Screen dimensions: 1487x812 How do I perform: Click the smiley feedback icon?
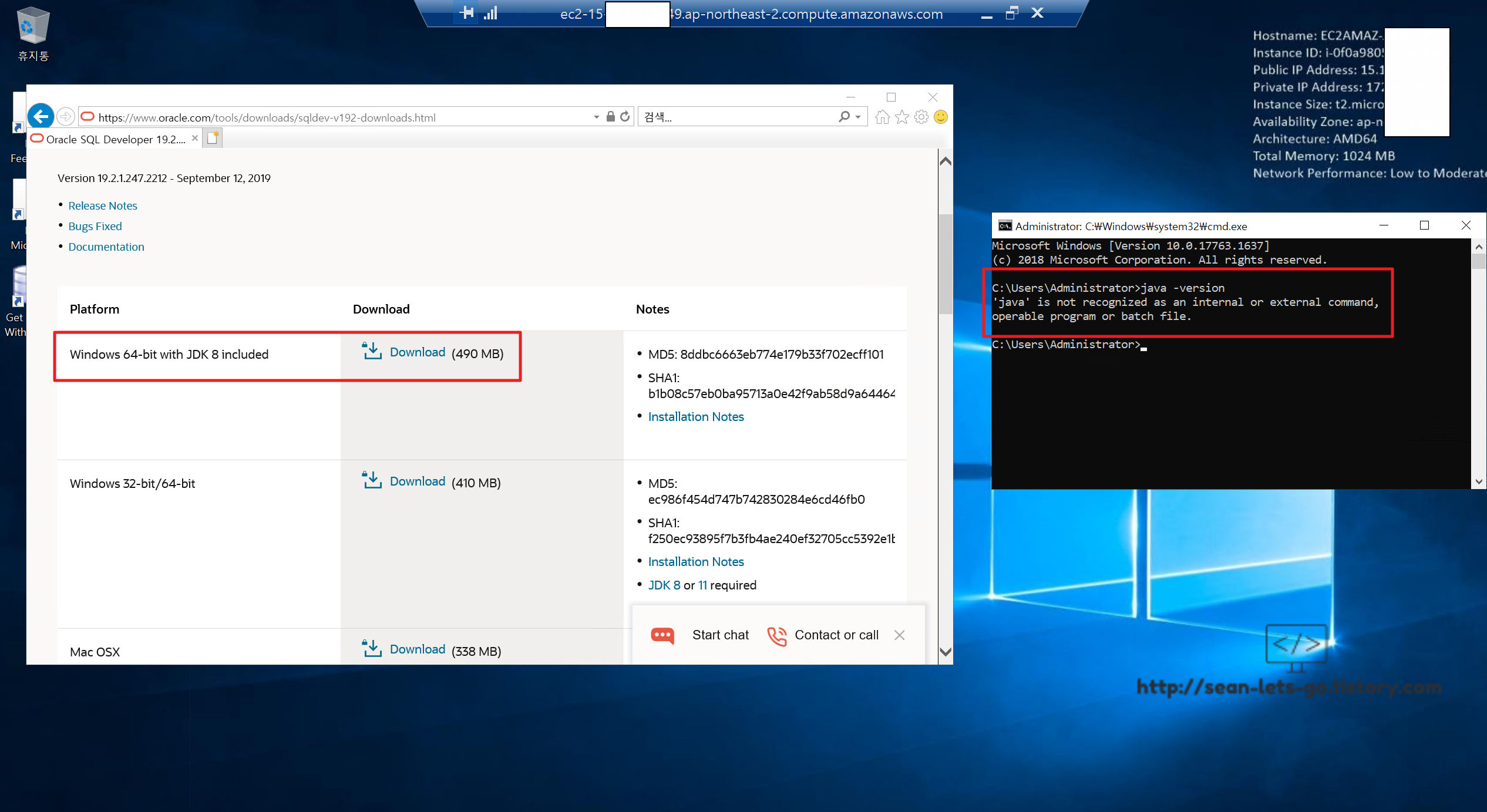[x=941, y=117]
